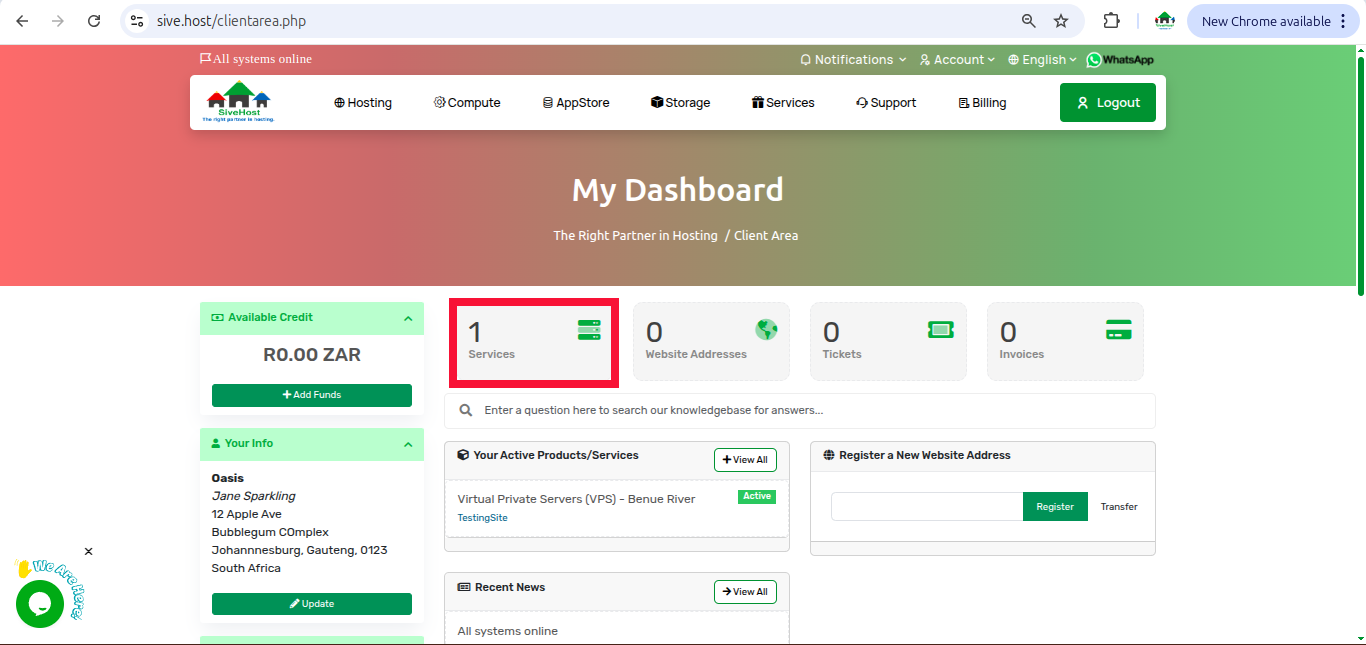
Task: Click the Transfer link
Action: (1119, 507)
